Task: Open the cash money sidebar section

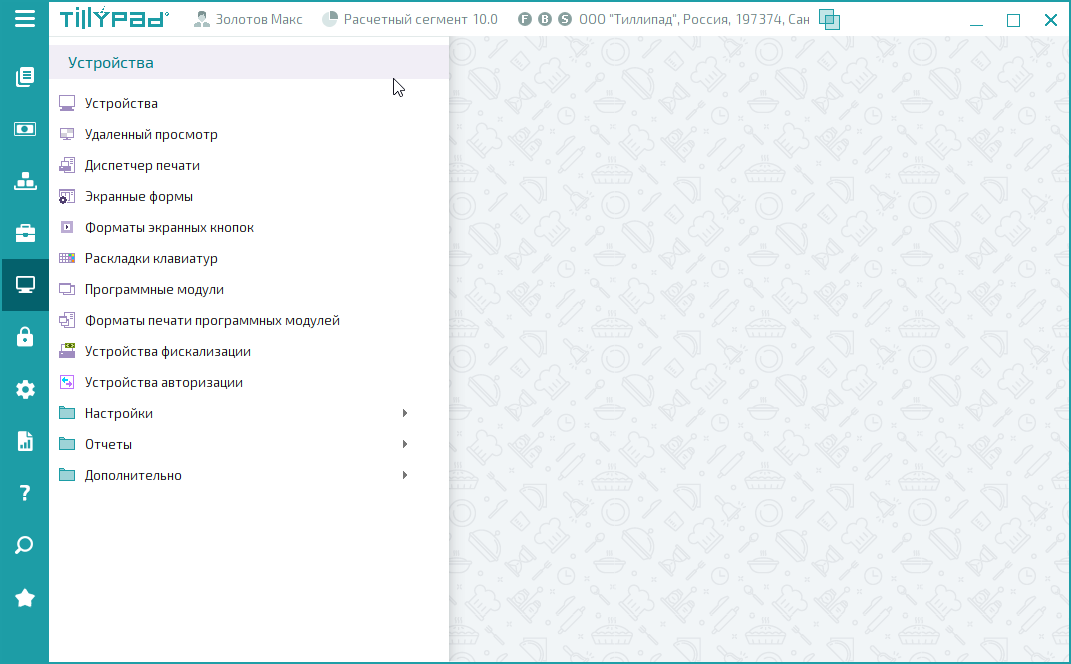Action: click(x=25, y=129)
